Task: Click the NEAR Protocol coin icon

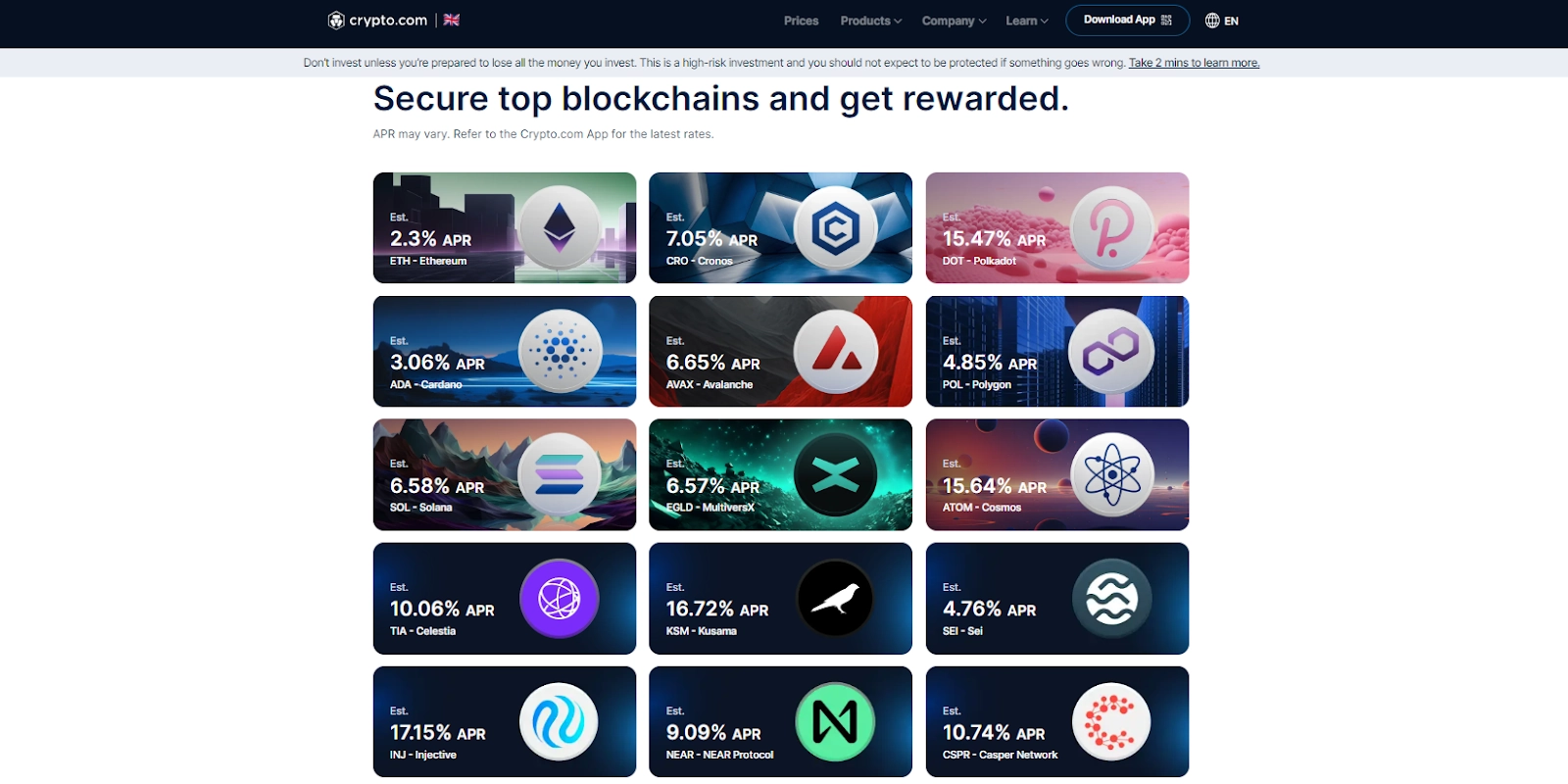Action: coord(835,722)
